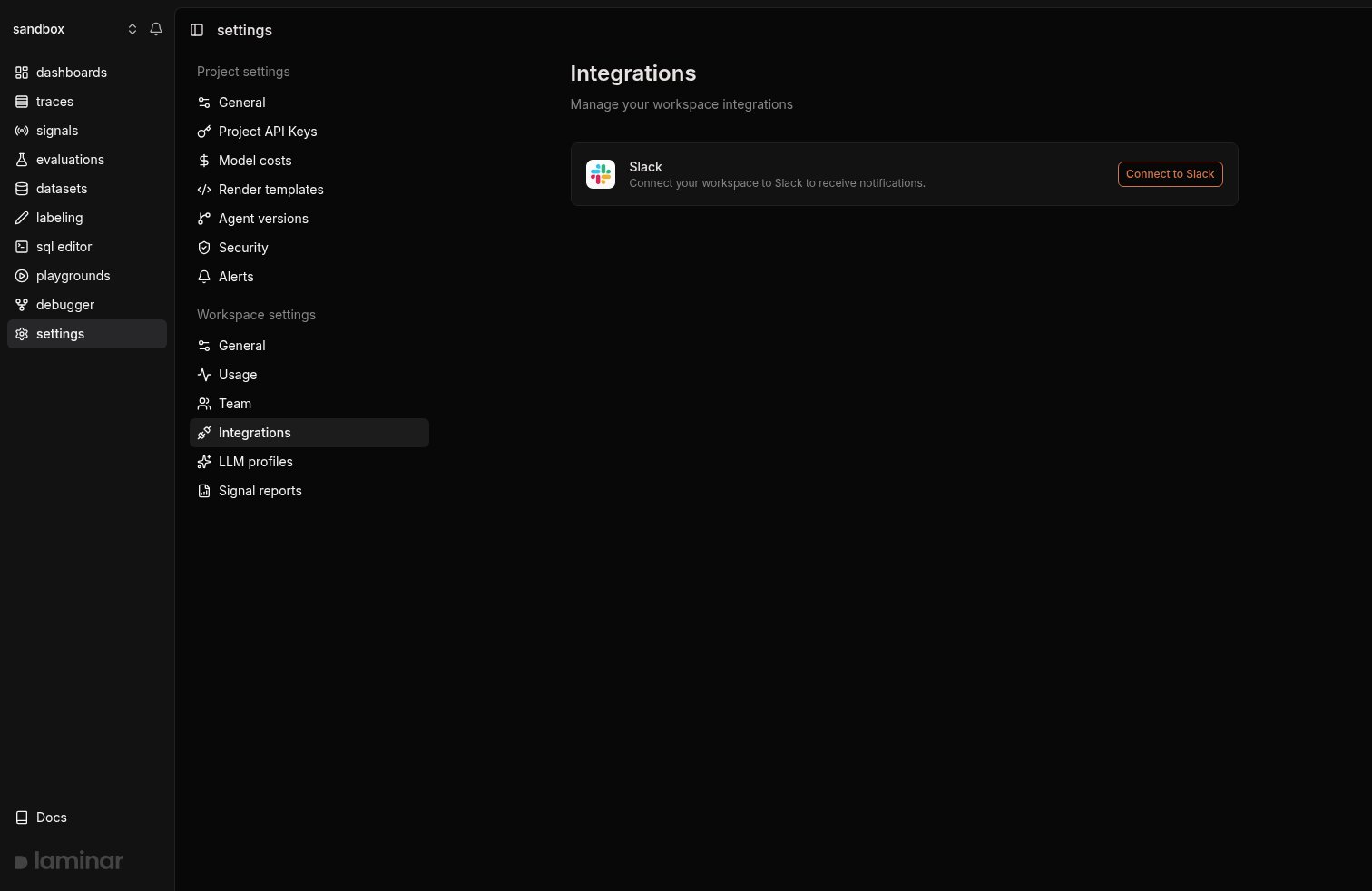Click the sql editor terminal icon
This screenshot has height=891, width=1372.
point(22,247)
